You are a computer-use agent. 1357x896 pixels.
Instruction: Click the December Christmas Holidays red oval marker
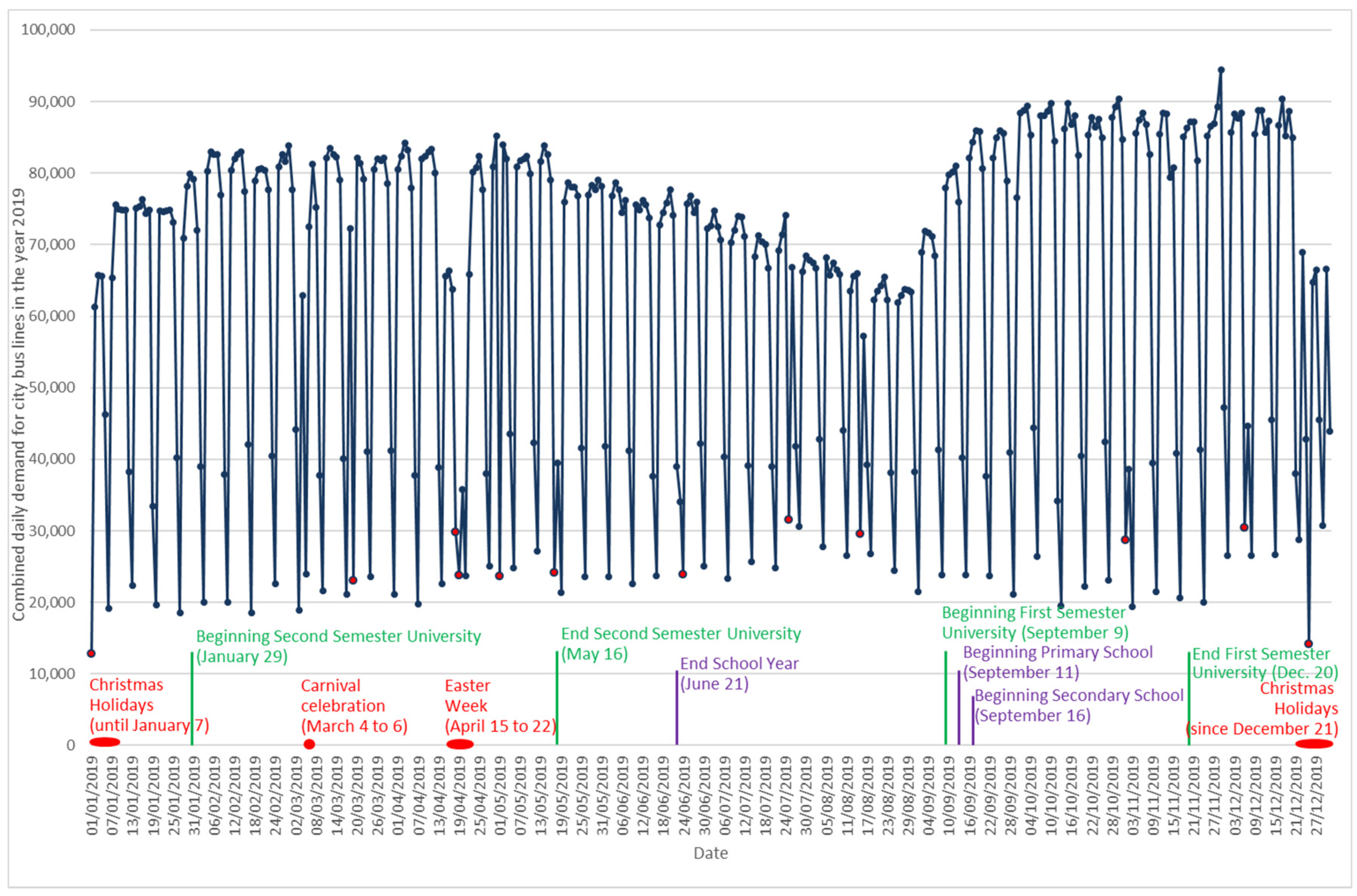click(x=1314, y=743)
